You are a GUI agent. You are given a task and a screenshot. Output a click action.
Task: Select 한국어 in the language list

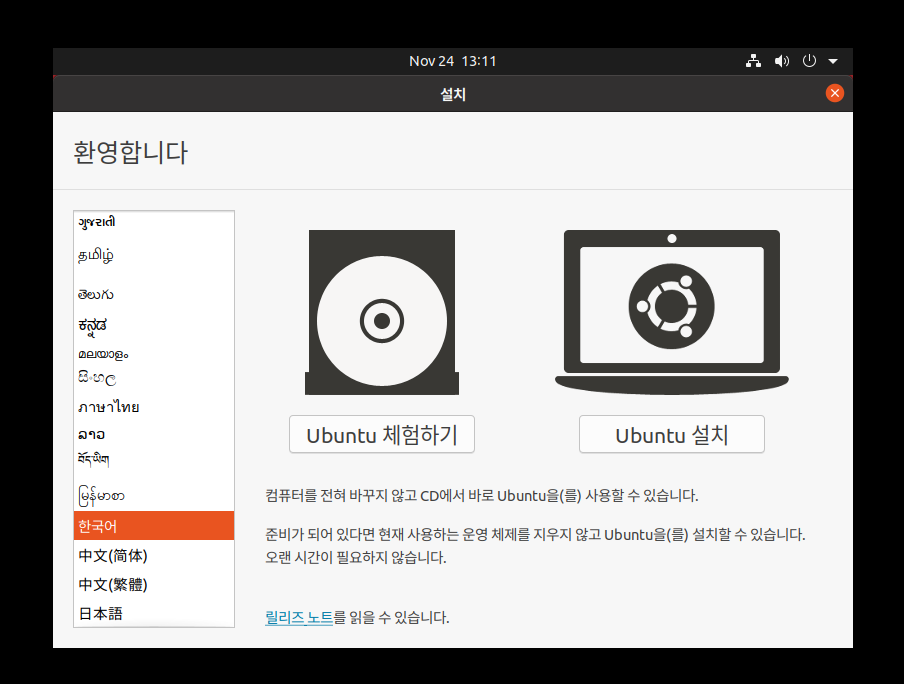(154, 525)
